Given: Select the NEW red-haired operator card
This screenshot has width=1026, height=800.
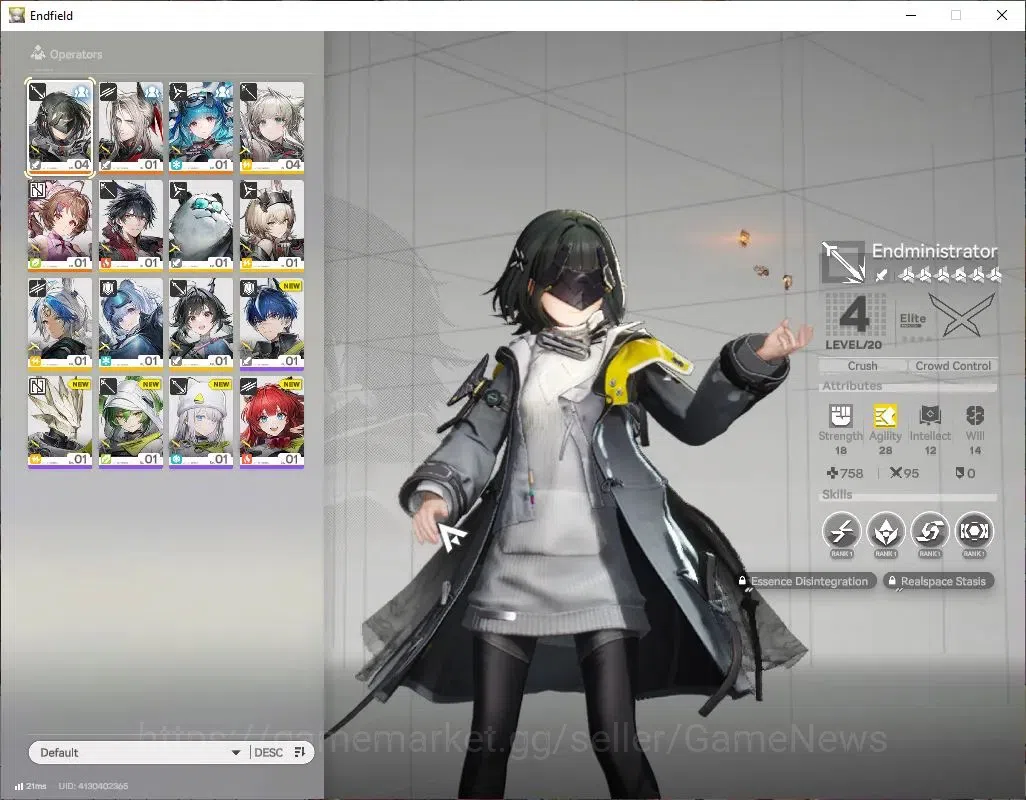Looking at the screenshot, I should click(272, 422).
